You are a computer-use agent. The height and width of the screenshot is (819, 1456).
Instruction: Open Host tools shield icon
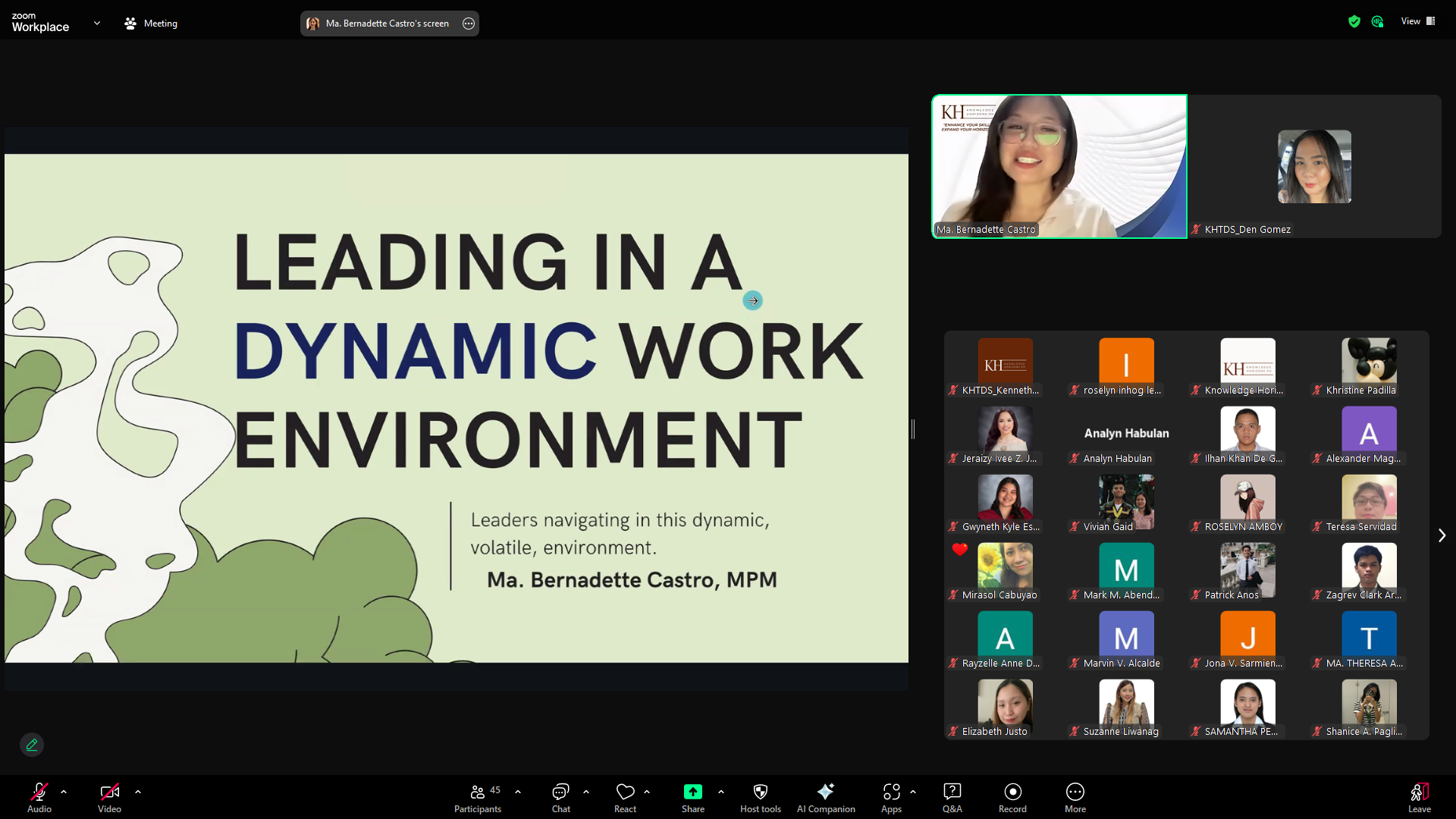[760, 792]
